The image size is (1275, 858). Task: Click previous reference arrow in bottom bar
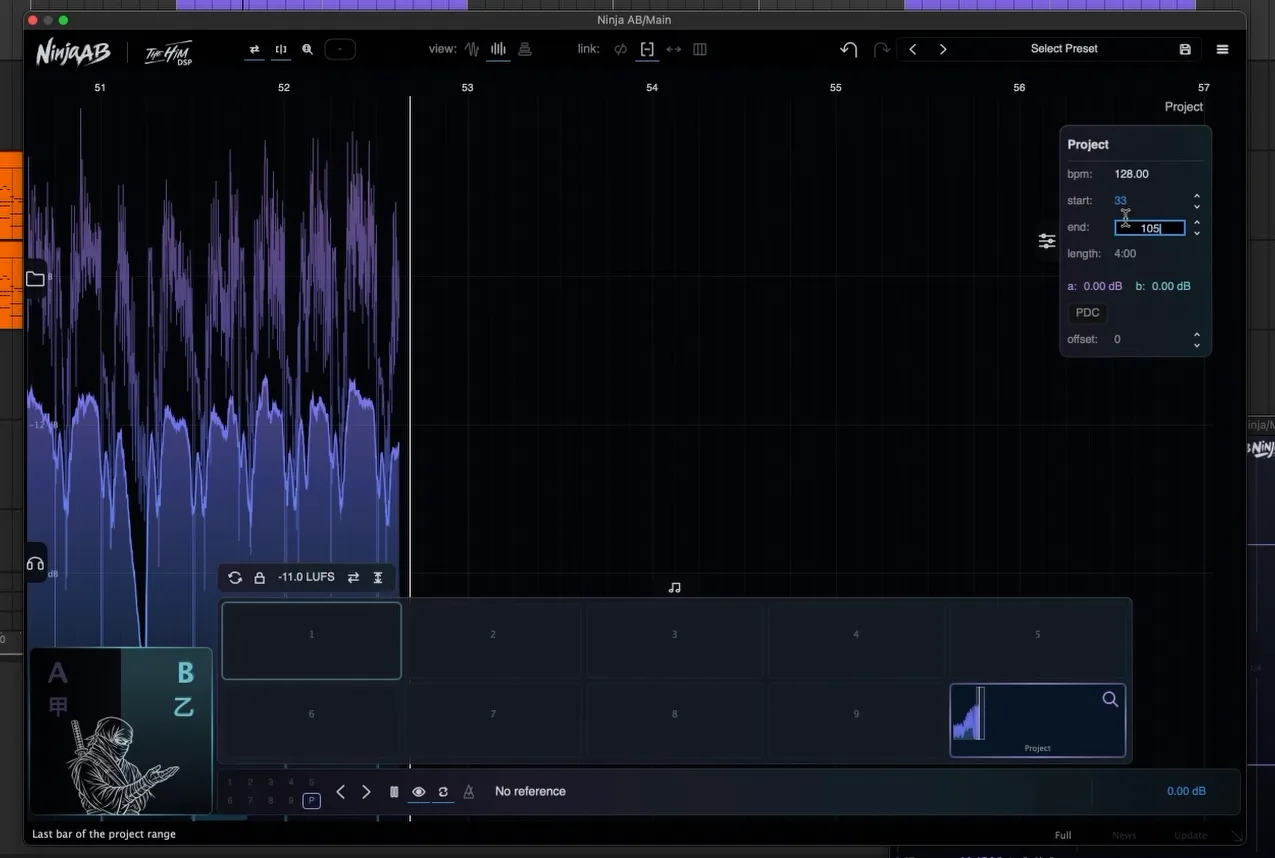pos(340,792)
